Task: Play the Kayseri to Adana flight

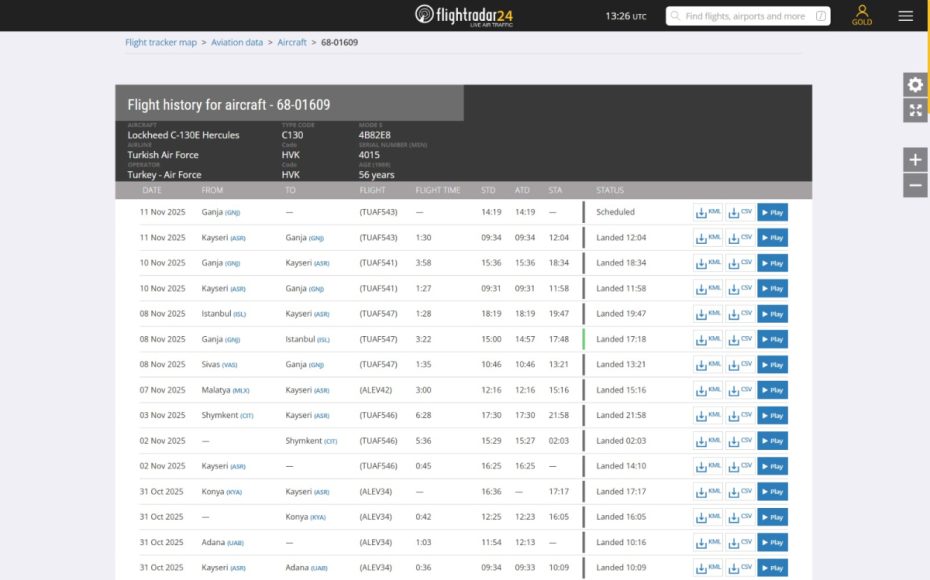Action: point(772,568)
